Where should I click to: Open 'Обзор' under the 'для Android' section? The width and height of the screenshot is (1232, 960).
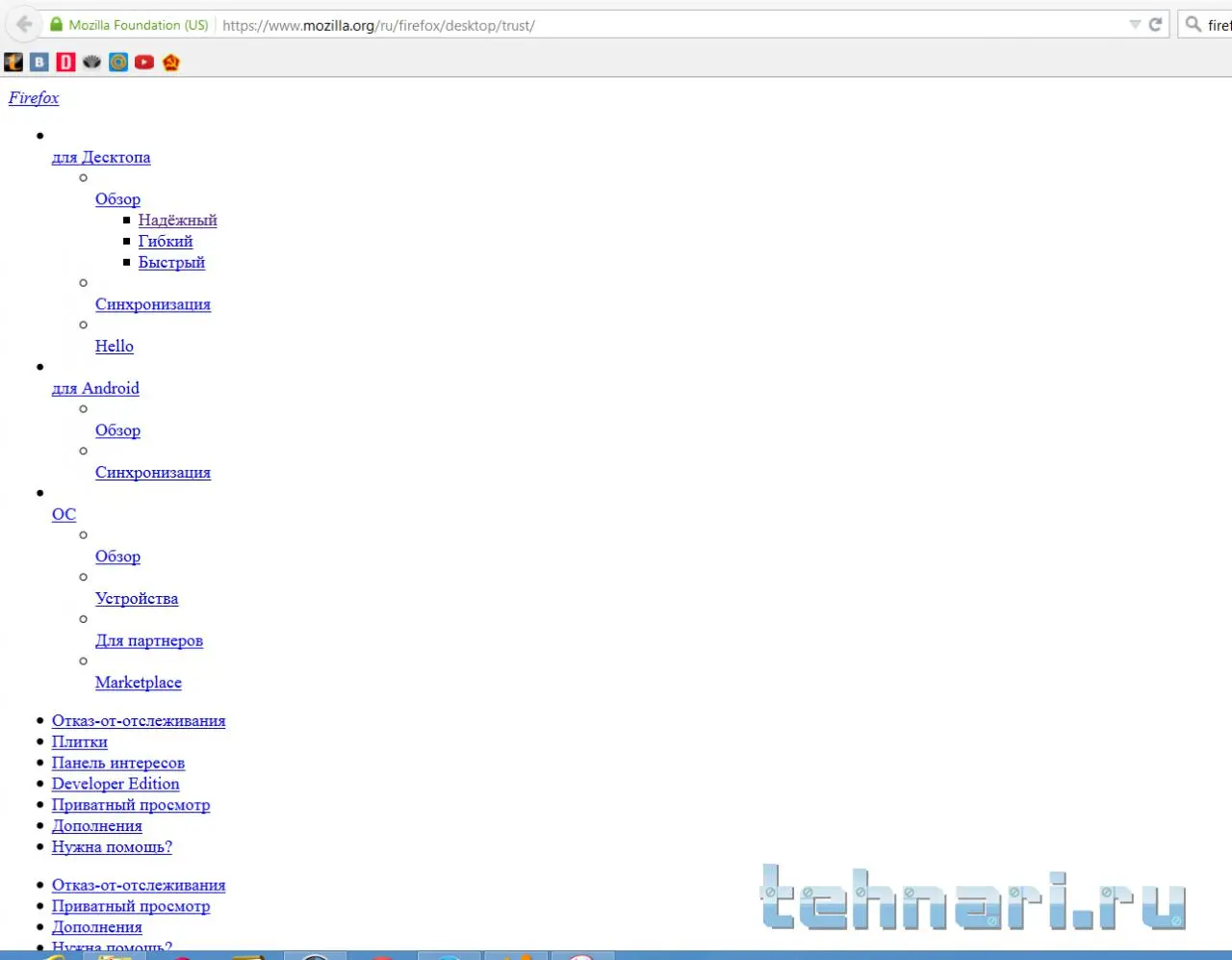117,430
